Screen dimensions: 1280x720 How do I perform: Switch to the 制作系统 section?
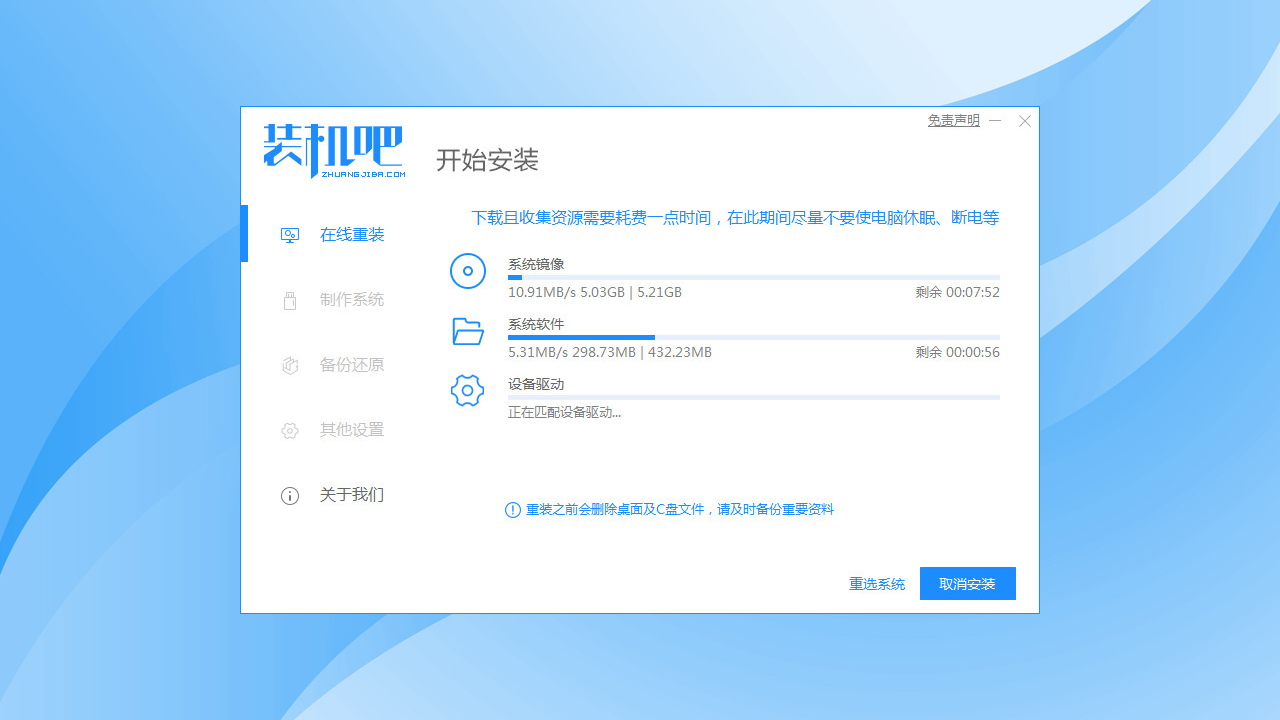point(351,299)
